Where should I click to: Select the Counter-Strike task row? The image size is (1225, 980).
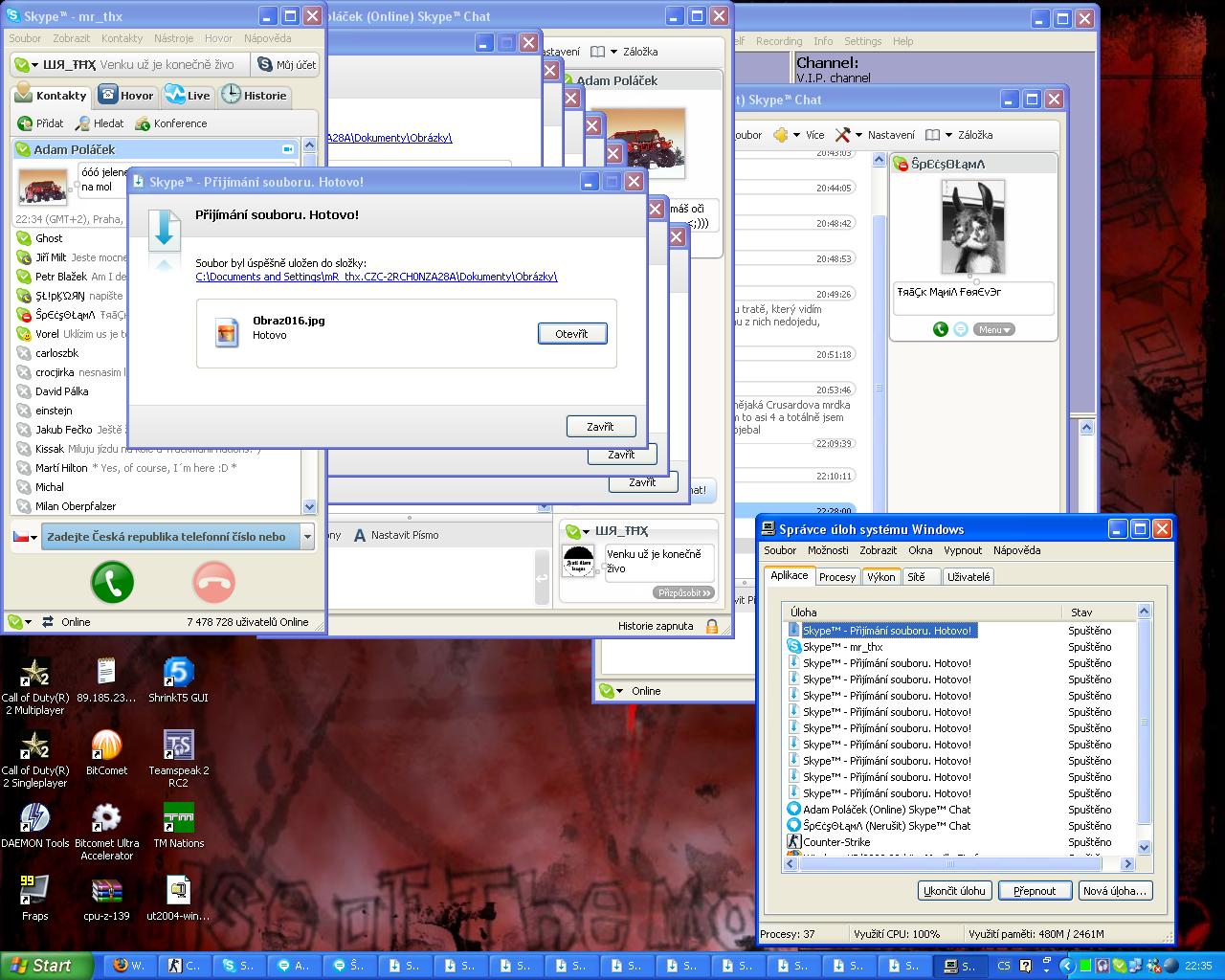(x=961, y=842)
